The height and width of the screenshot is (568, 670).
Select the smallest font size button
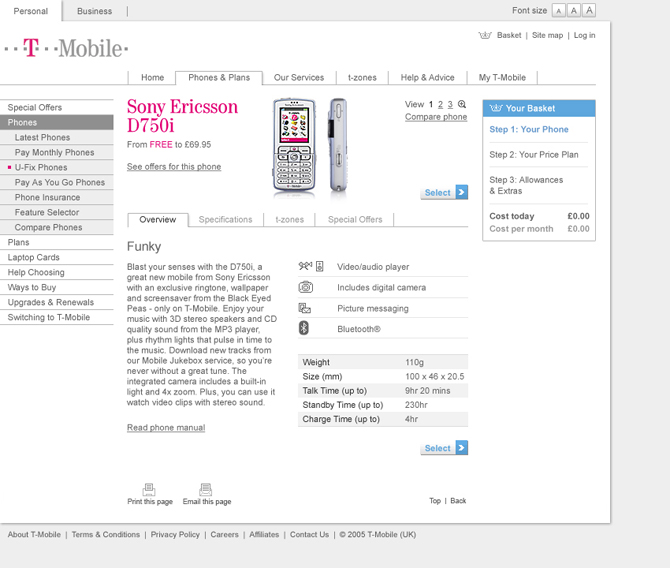pos(559,11)
